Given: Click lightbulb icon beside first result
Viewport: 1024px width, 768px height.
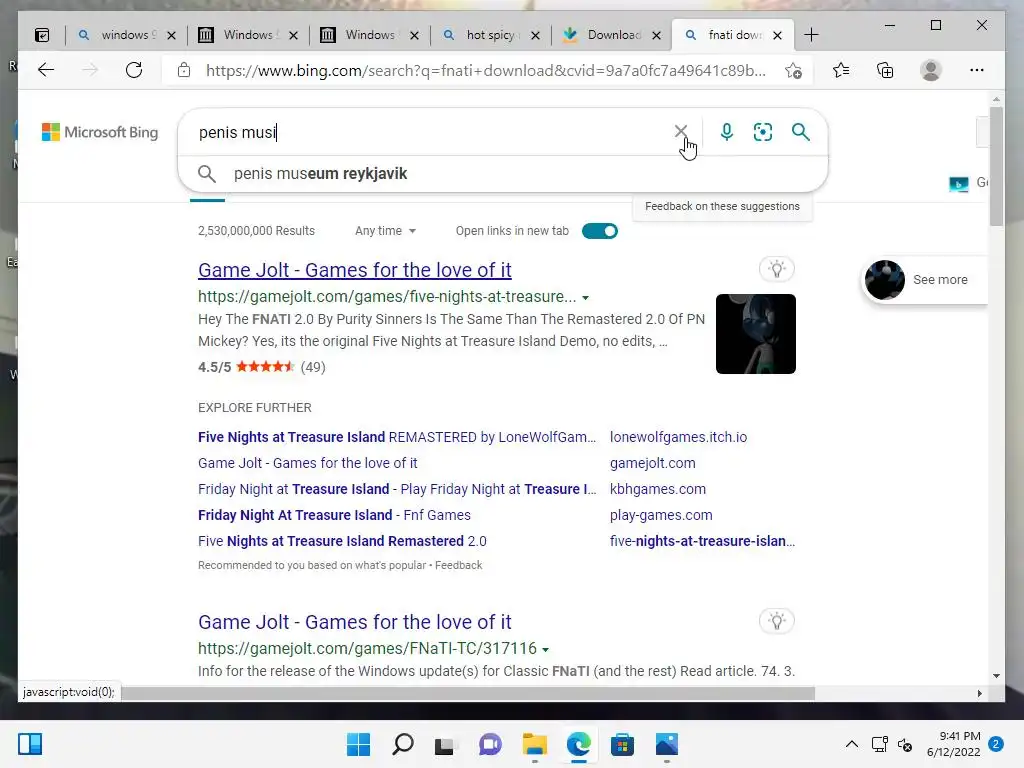Looking at the screenshot, I should point(776,268).
